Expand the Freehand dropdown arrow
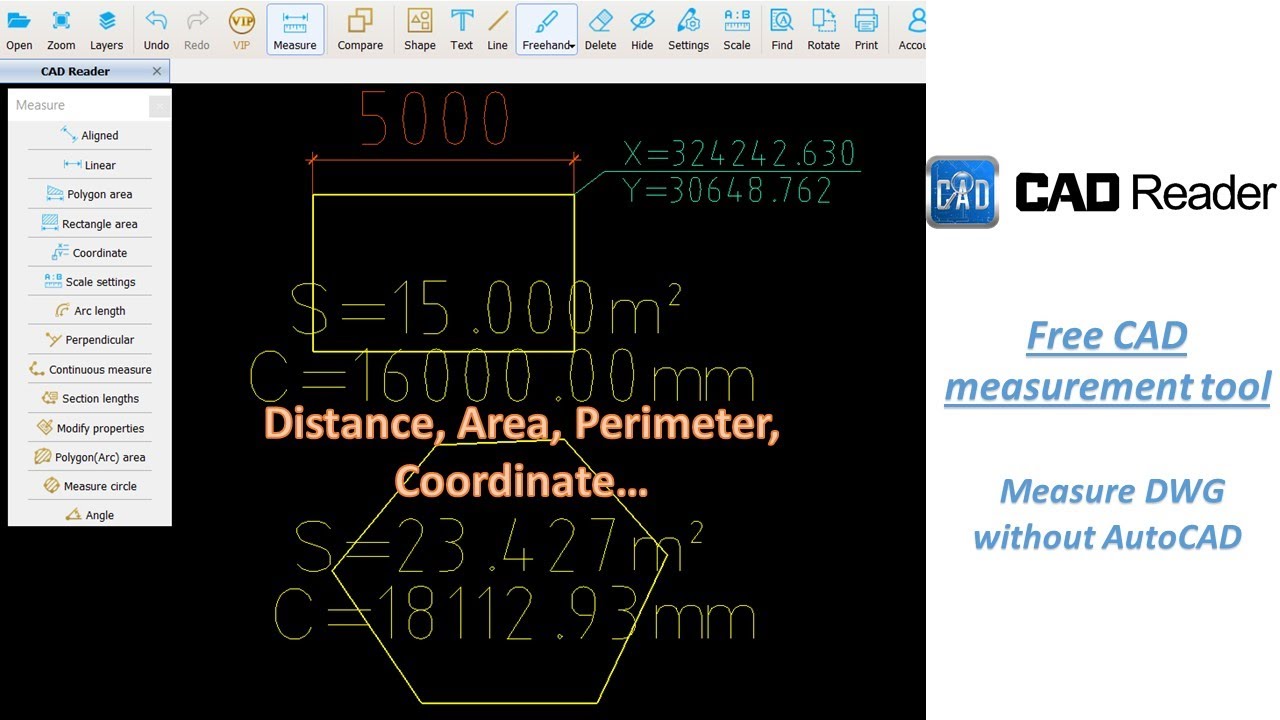This screenshot has height=720, width=1280. 573,46
